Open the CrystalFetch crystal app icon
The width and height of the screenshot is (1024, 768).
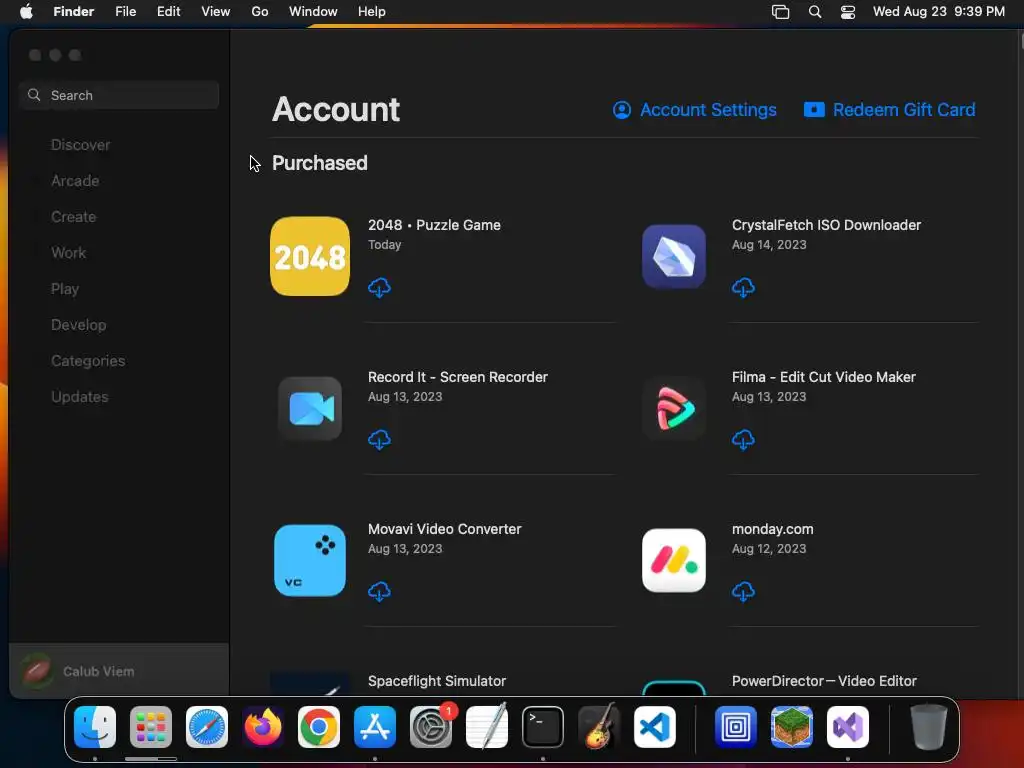coord(674,256)
